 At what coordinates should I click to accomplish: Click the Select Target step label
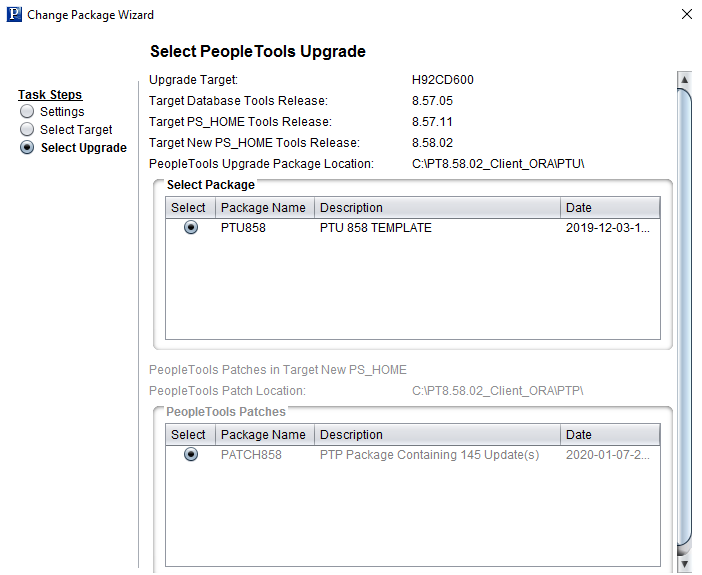[x=76, y=129]
